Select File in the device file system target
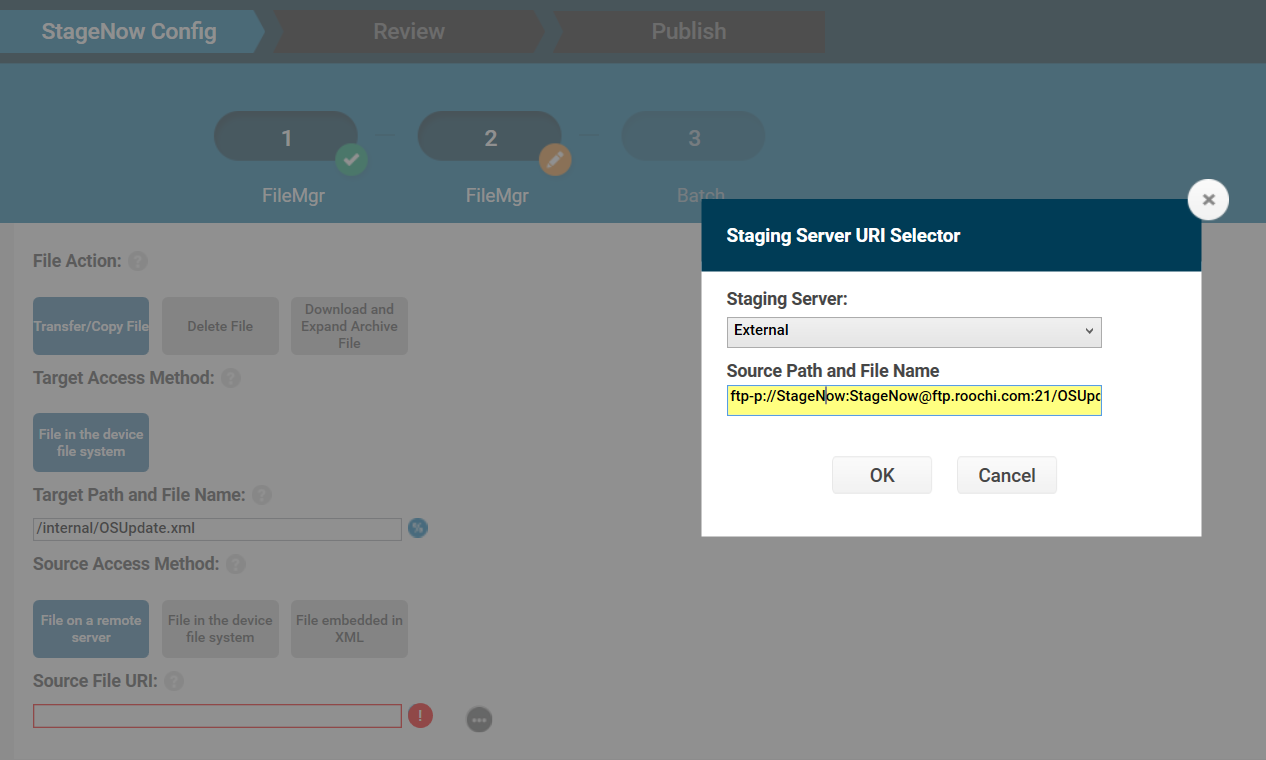Image resolution: width=1266 pixels, height=760 pixels. pos(91,443)
